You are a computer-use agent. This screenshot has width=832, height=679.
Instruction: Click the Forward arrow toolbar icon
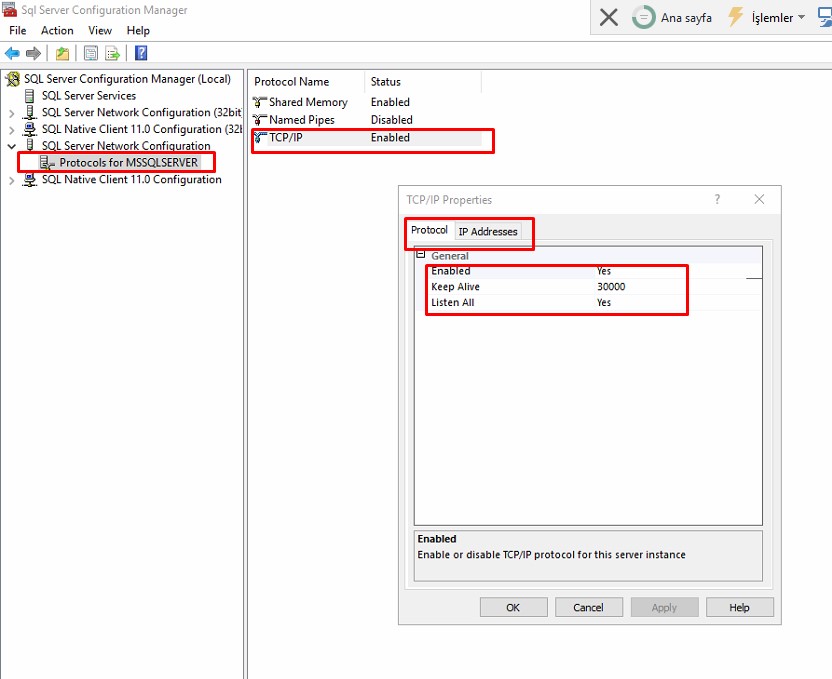33,54
